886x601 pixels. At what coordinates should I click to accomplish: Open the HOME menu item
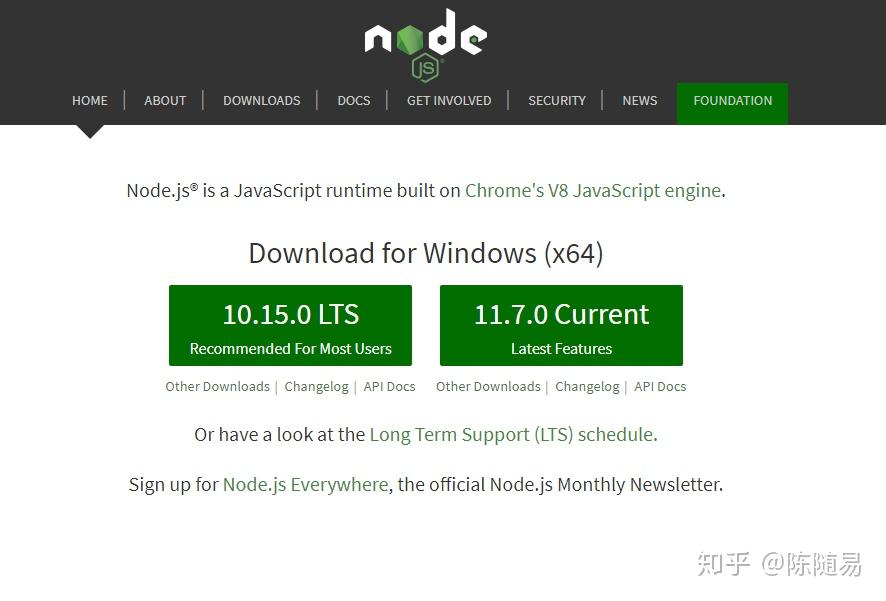point(90,101)
